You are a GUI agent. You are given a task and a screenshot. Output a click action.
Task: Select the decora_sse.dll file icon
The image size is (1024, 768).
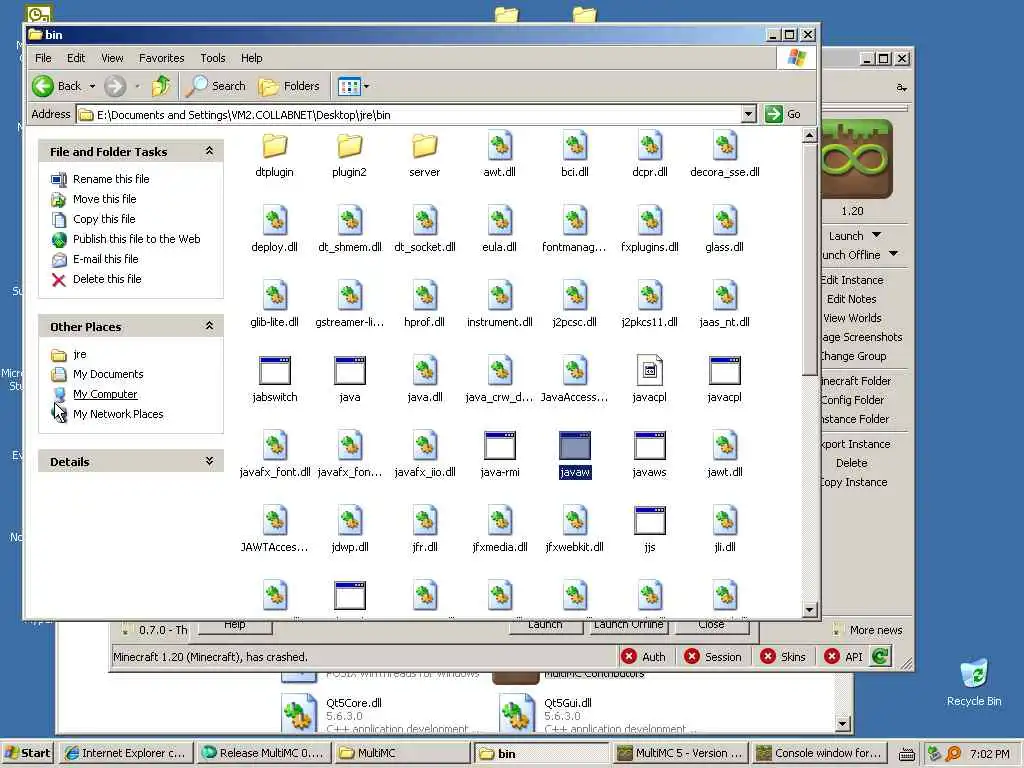724,146
